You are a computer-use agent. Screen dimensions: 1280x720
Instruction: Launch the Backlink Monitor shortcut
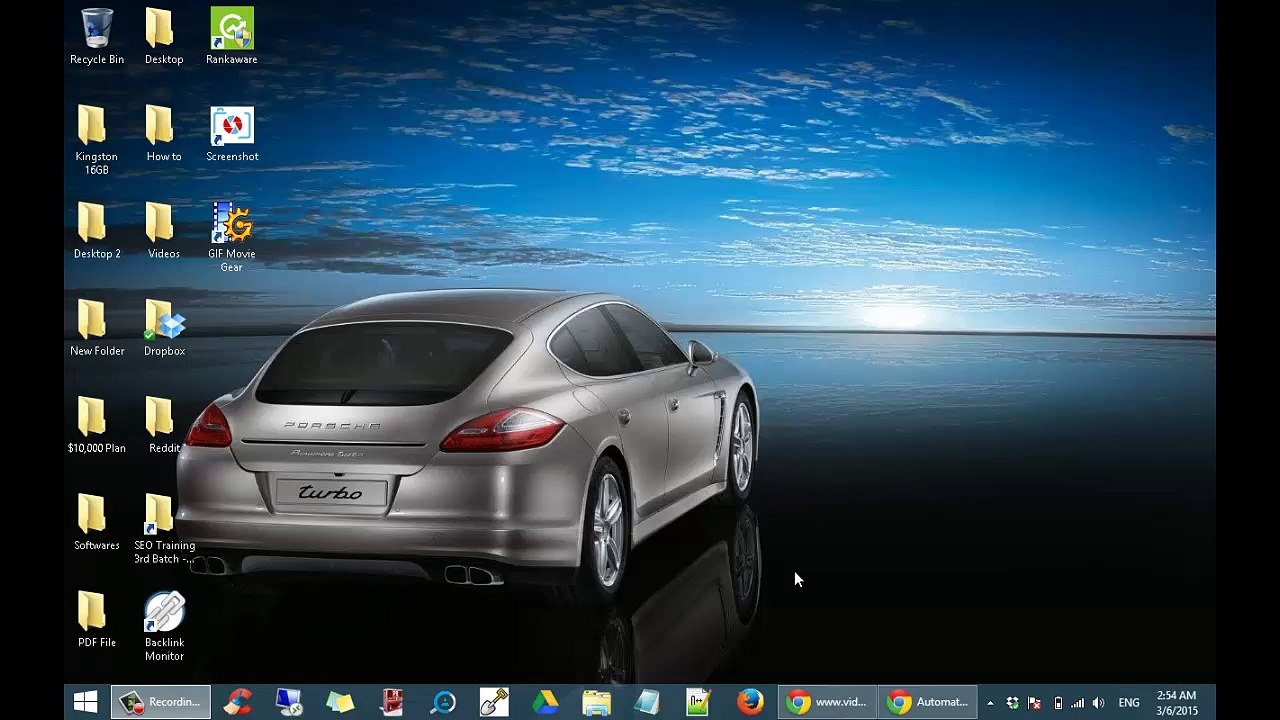tap(164, 626)
